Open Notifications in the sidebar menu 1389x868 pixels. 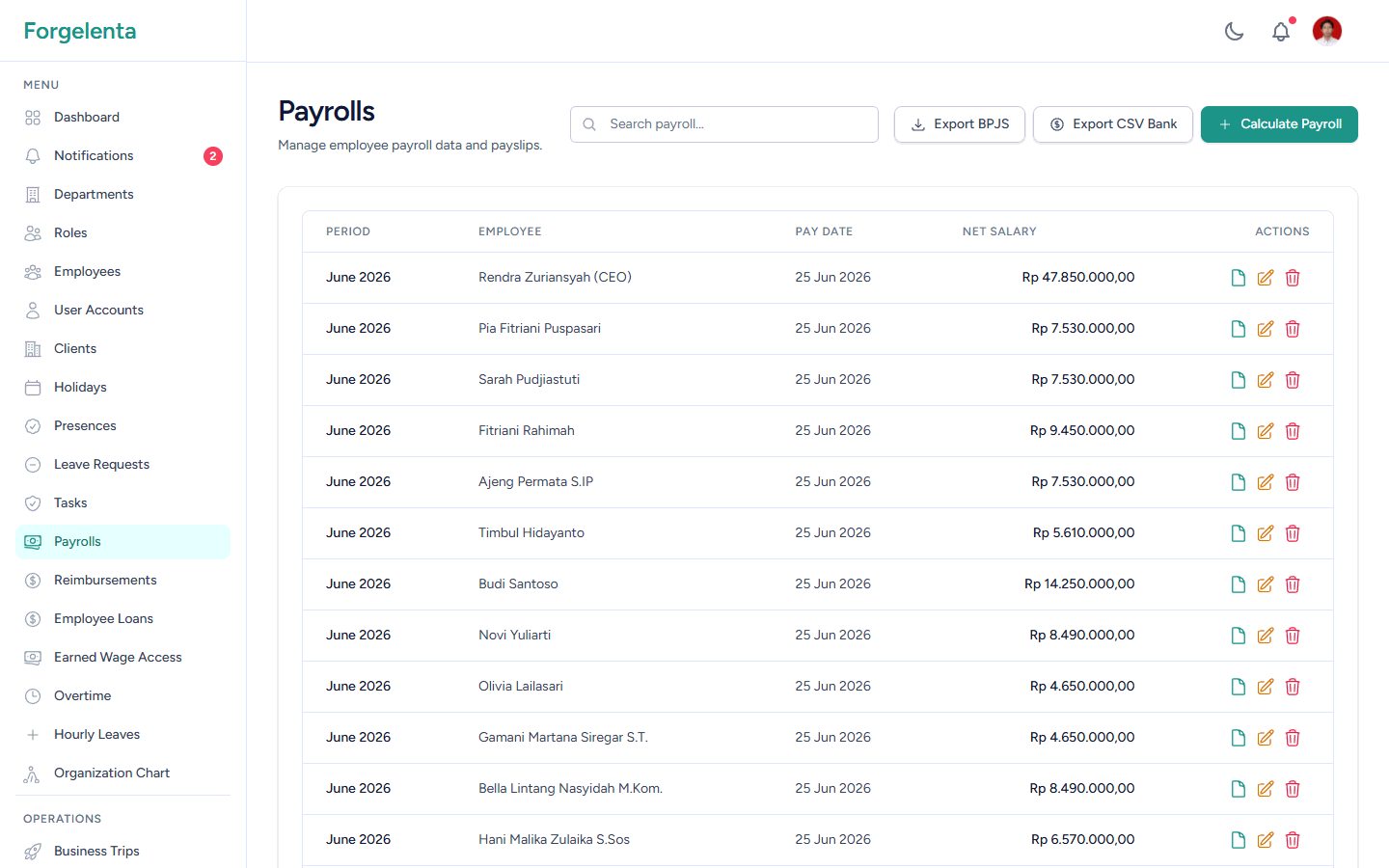(123, 155)
